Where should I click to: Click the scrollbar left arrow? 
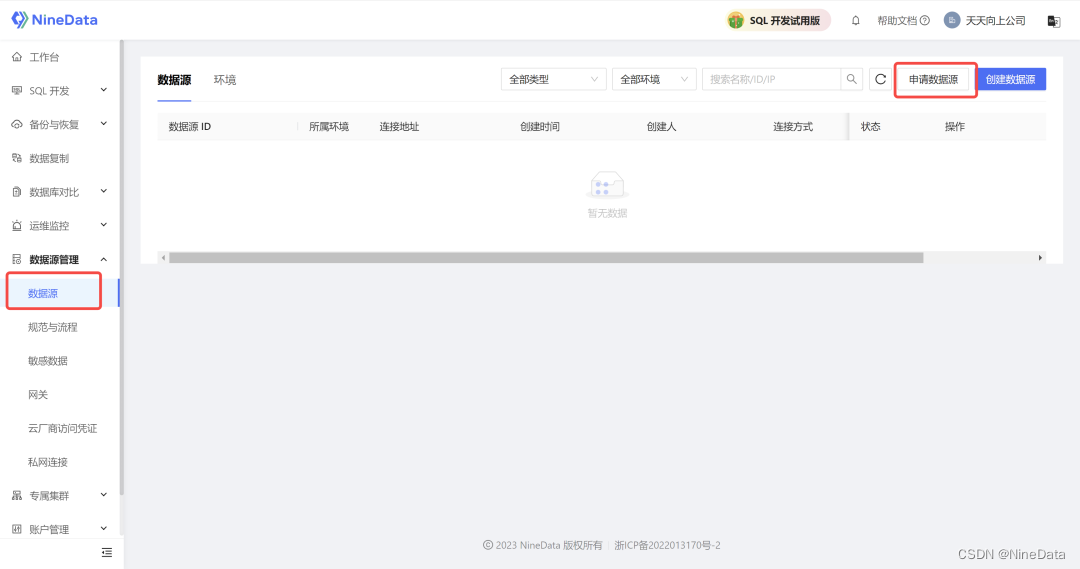(x=163, y=258)
